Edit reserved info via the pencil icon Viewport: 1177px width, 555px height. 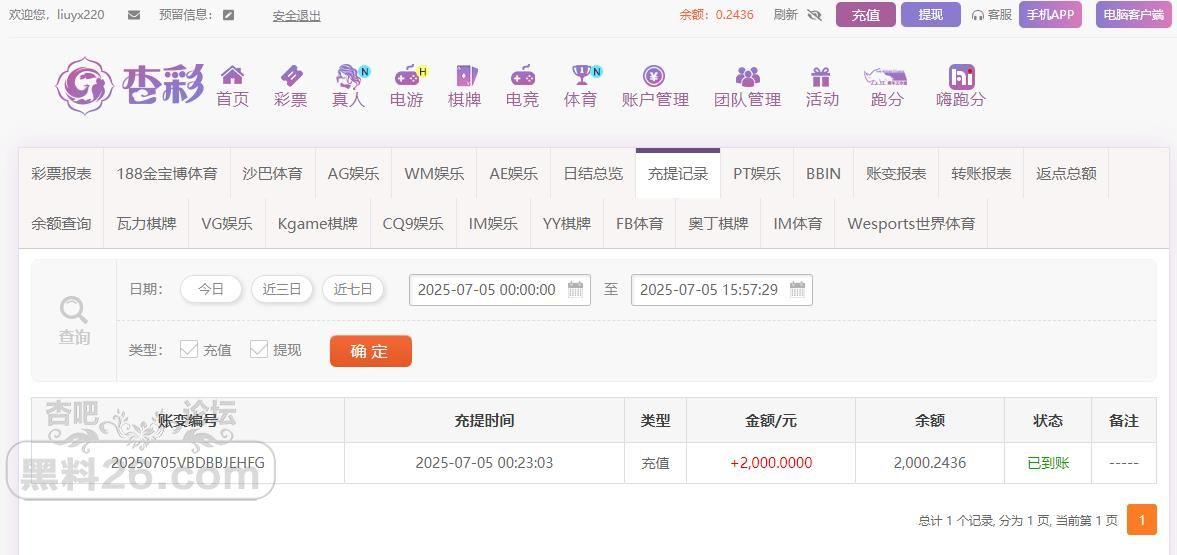tap(229, 15)
